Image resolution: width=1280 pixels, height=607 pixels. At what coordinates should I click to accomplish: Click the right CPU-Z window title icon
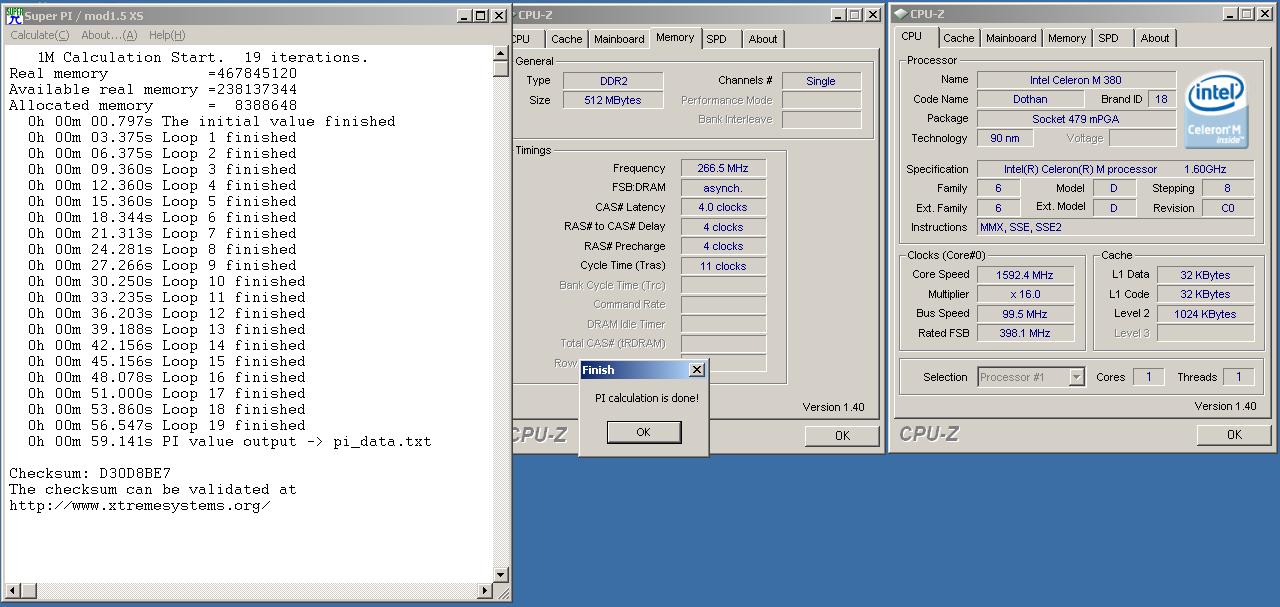[901, 14]
